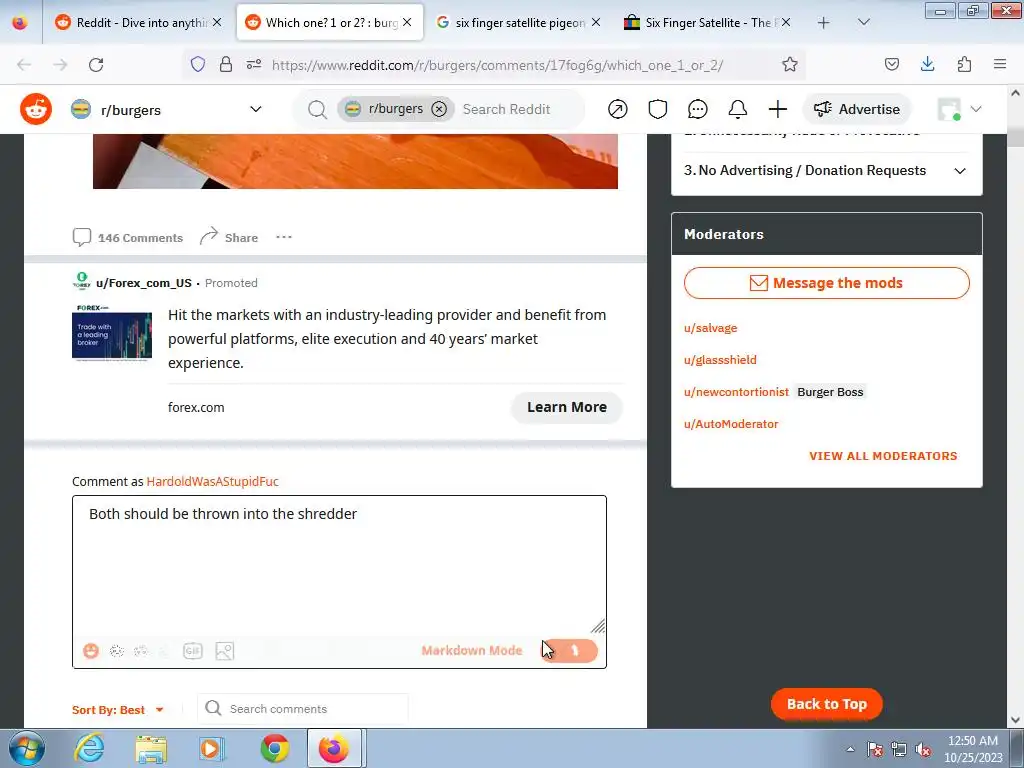Go back to the previous page
The image size is (1024, 768).
[24, 65]
